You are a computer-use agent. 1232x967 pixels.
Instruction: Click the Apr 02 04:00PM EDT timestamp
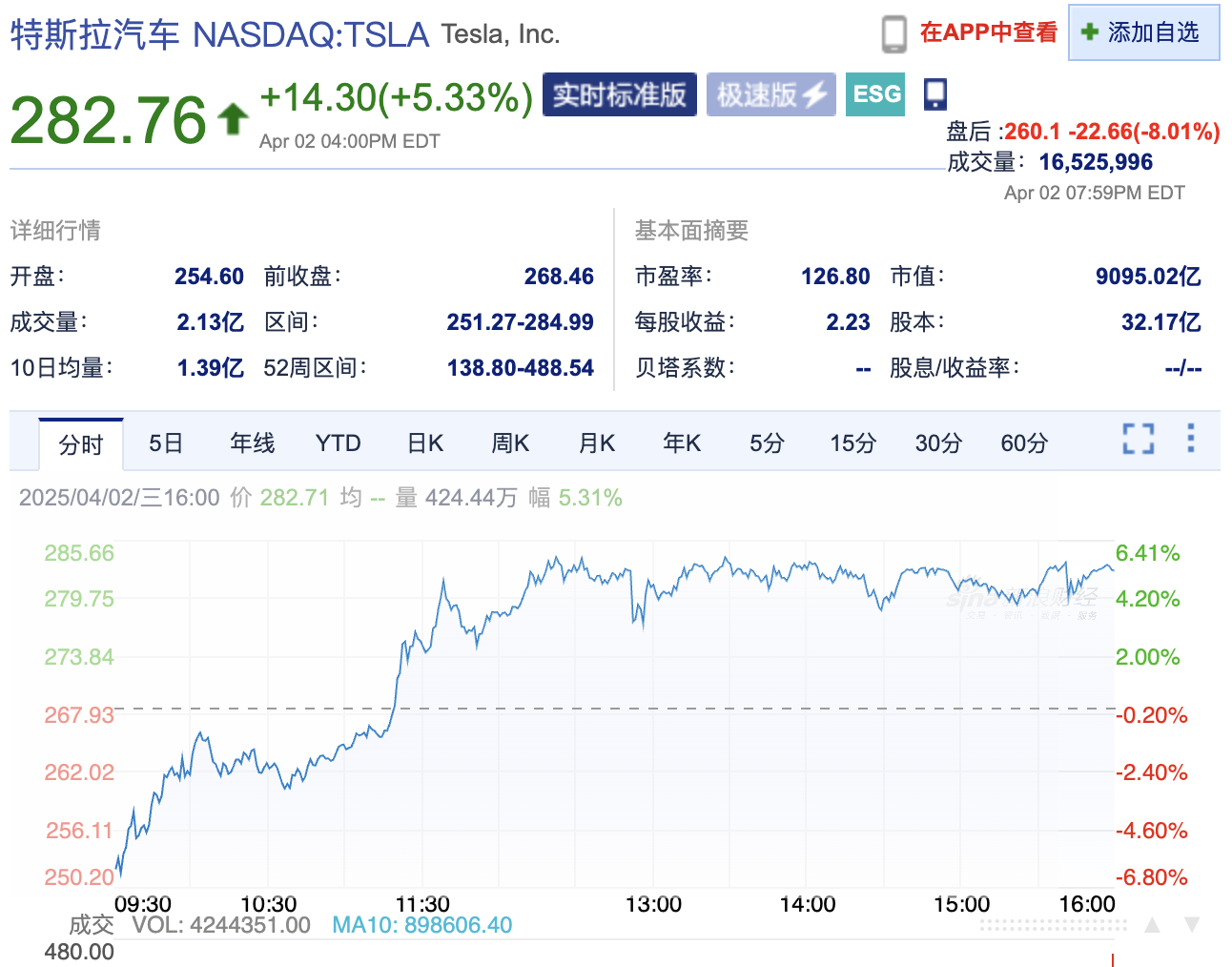tap(349, 141)
